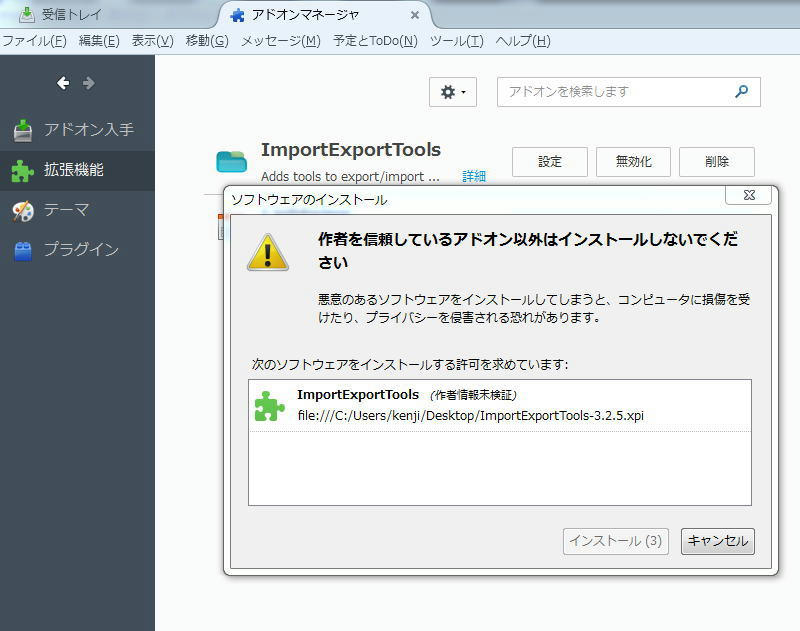The height and width of the screenshot is (631, 800).
Task: Open the ツール(T) menu
Action: [457, 41]
